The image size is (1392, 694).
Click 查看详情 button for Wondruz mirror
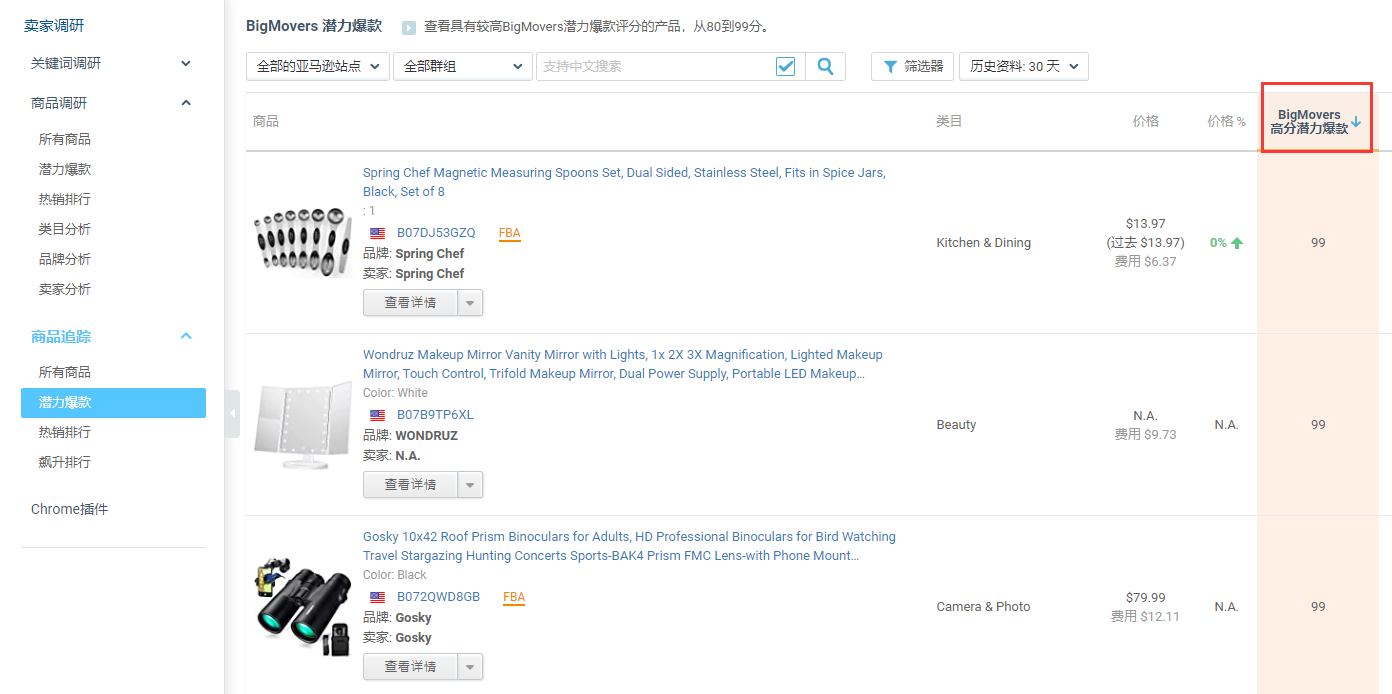[410, 485]
